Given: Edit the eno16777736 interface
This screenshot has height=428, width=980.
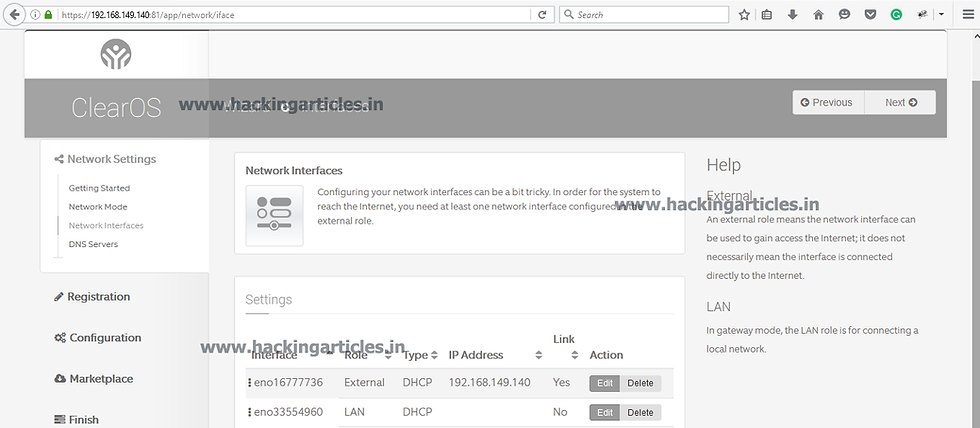Looking at the screenshot, I should coord(604,383).
